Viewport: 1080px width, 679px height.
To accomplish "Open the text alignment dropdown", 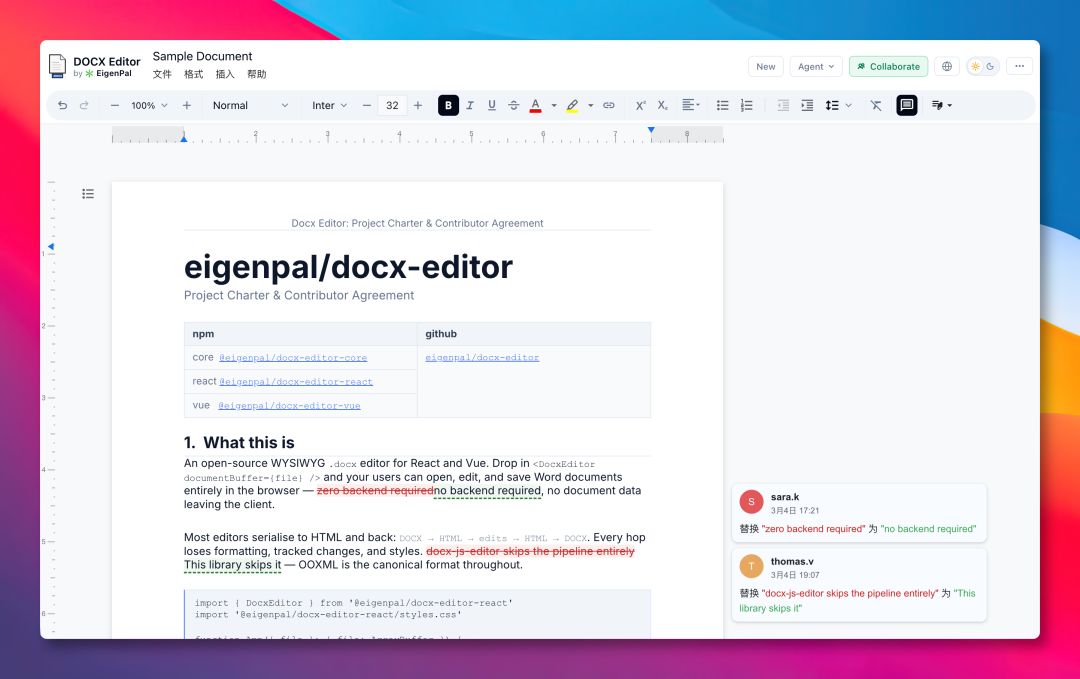I will tap(691, 105).
